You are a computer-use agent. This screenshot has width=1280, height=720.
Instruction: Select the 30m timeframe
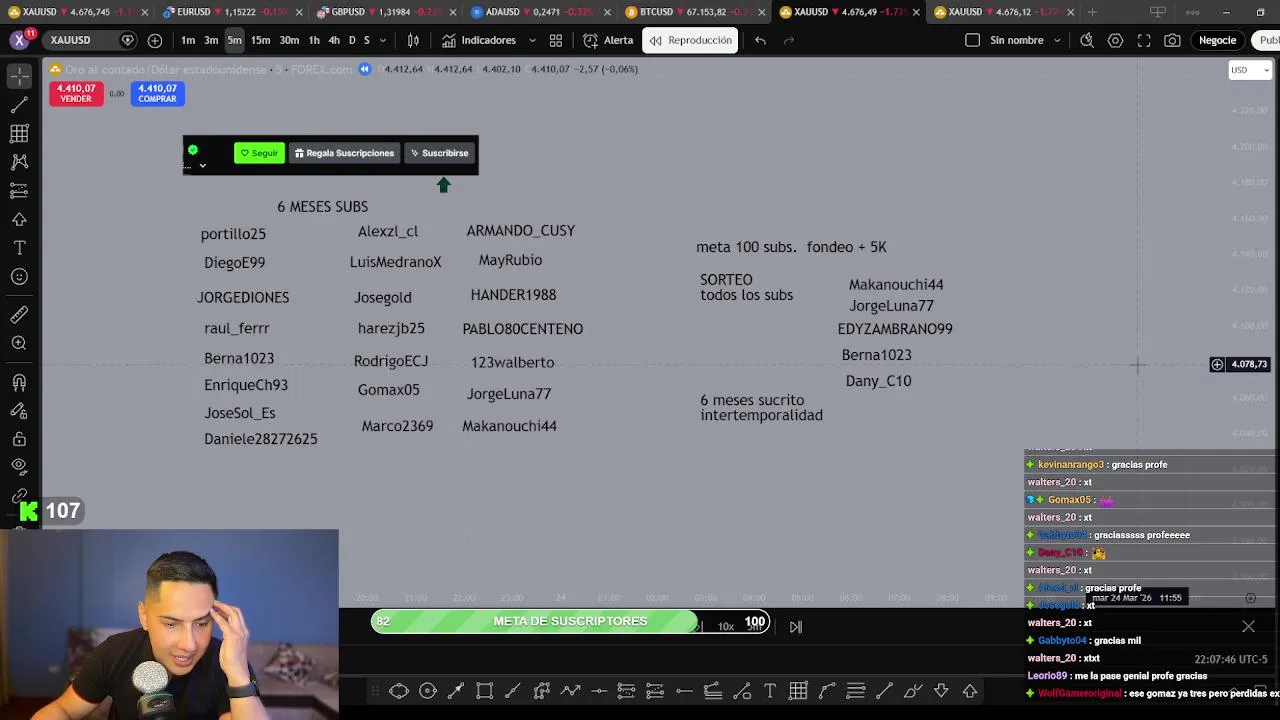(289, 40)
